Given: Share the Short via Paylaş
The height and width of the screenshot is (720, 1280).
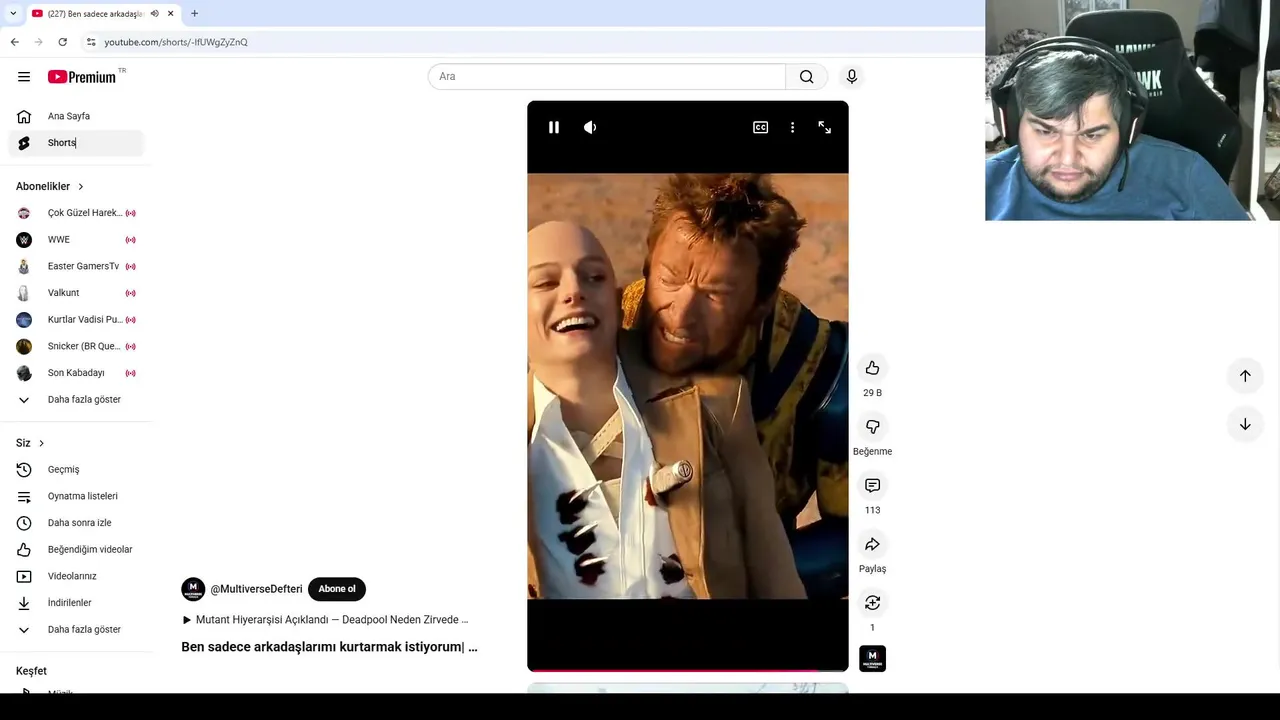Looking at the screenshot, I should point(872,544).
